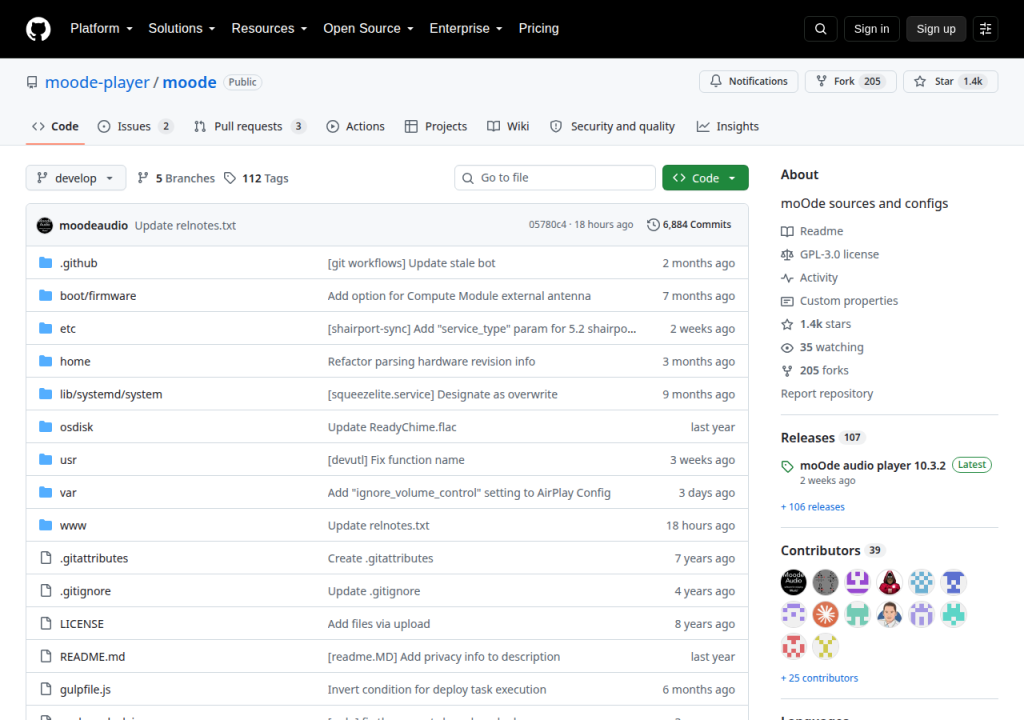Open commit 'Refactor parsing hardware revision info'

[431, 361]
